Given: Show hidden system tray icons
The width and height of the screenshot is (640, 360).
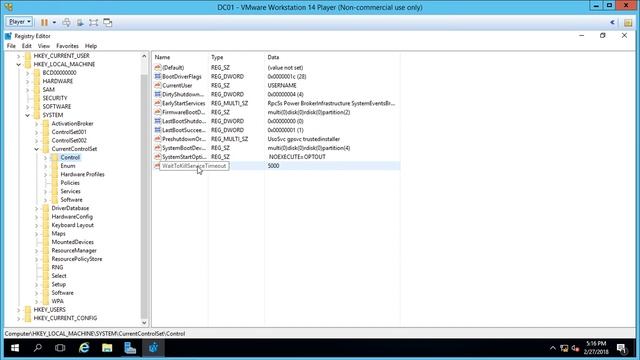Looking at the screenshot, I should click(552, 348).
